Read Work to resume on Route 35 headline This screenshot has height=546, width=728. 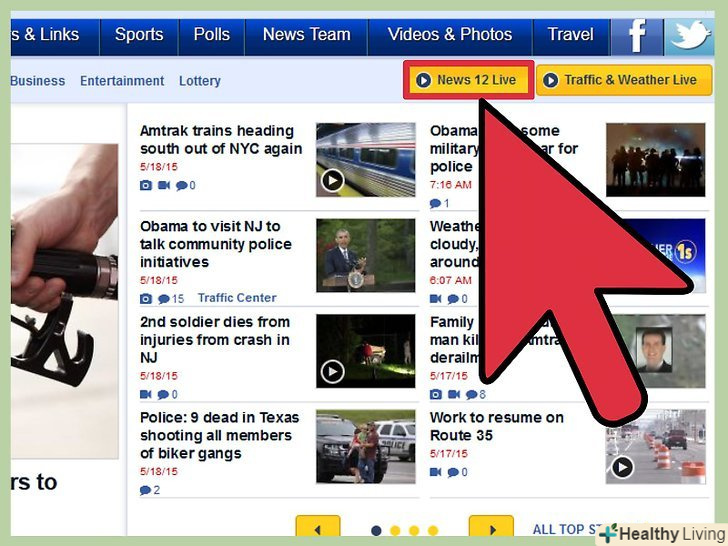[x=497, y=426]
